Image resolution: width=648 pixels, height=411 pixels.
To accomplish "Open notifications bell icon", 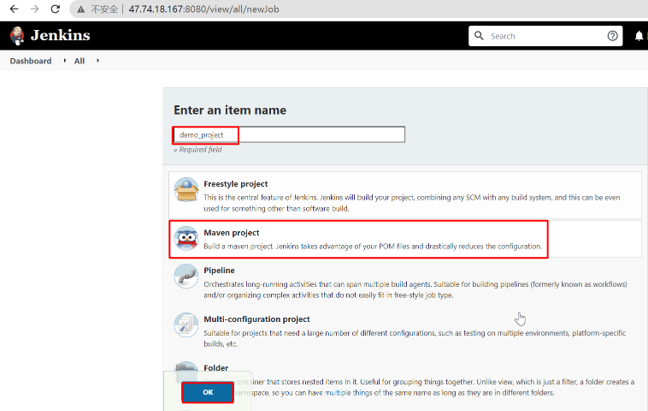I will click(639, 36).
